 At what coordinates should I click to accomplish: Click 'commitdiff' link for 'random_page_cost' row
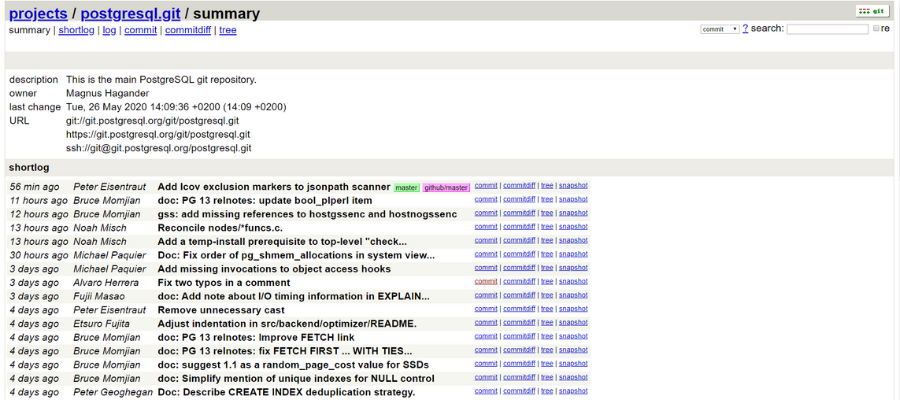pyautogui.click(x=519, y=363)
